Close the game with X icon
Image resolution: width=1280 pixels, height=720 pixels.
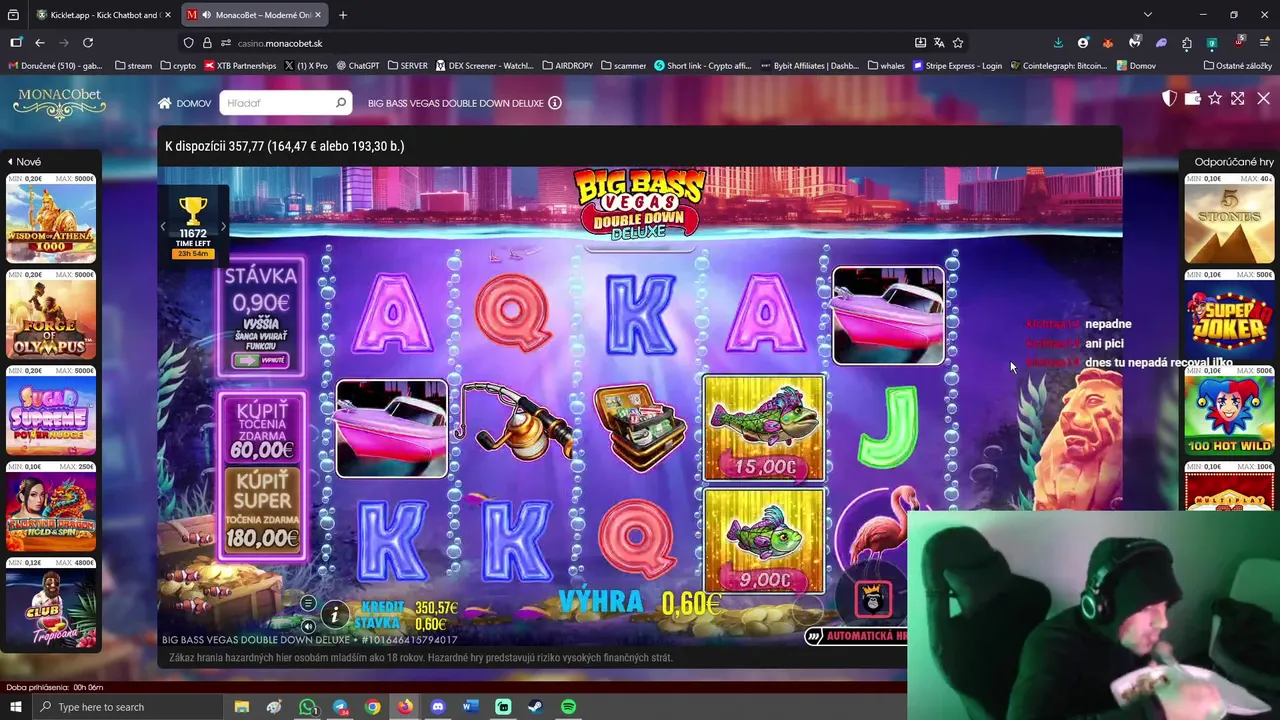[1263, 98]
